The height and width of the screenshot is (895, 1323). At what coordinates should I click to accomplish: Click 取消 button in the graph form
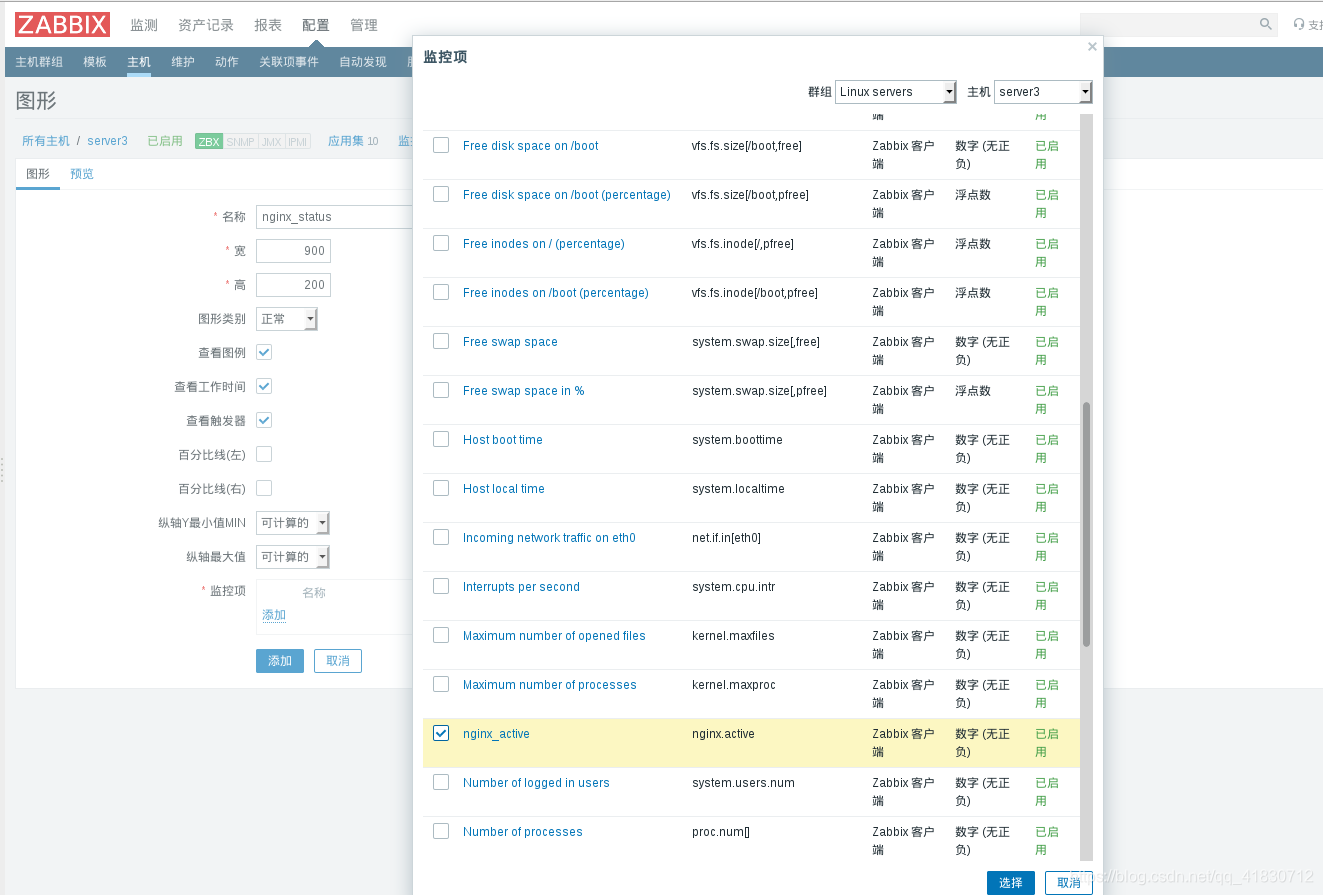338,661
